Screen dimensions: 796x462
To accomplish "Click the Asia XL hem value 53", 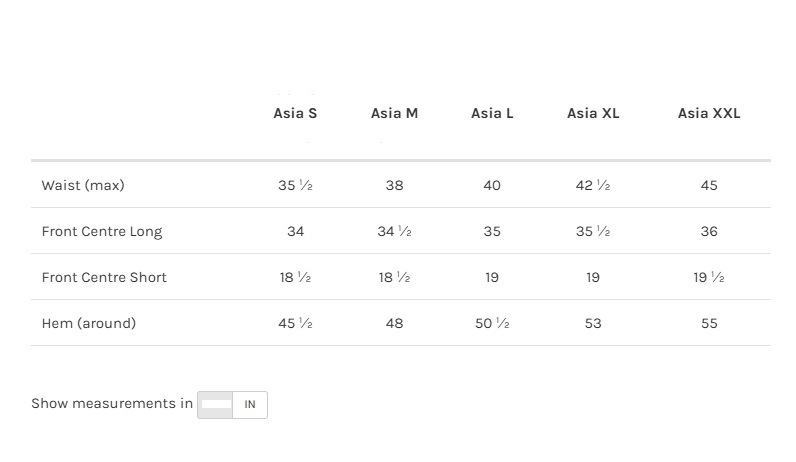I will click(593, 324).
